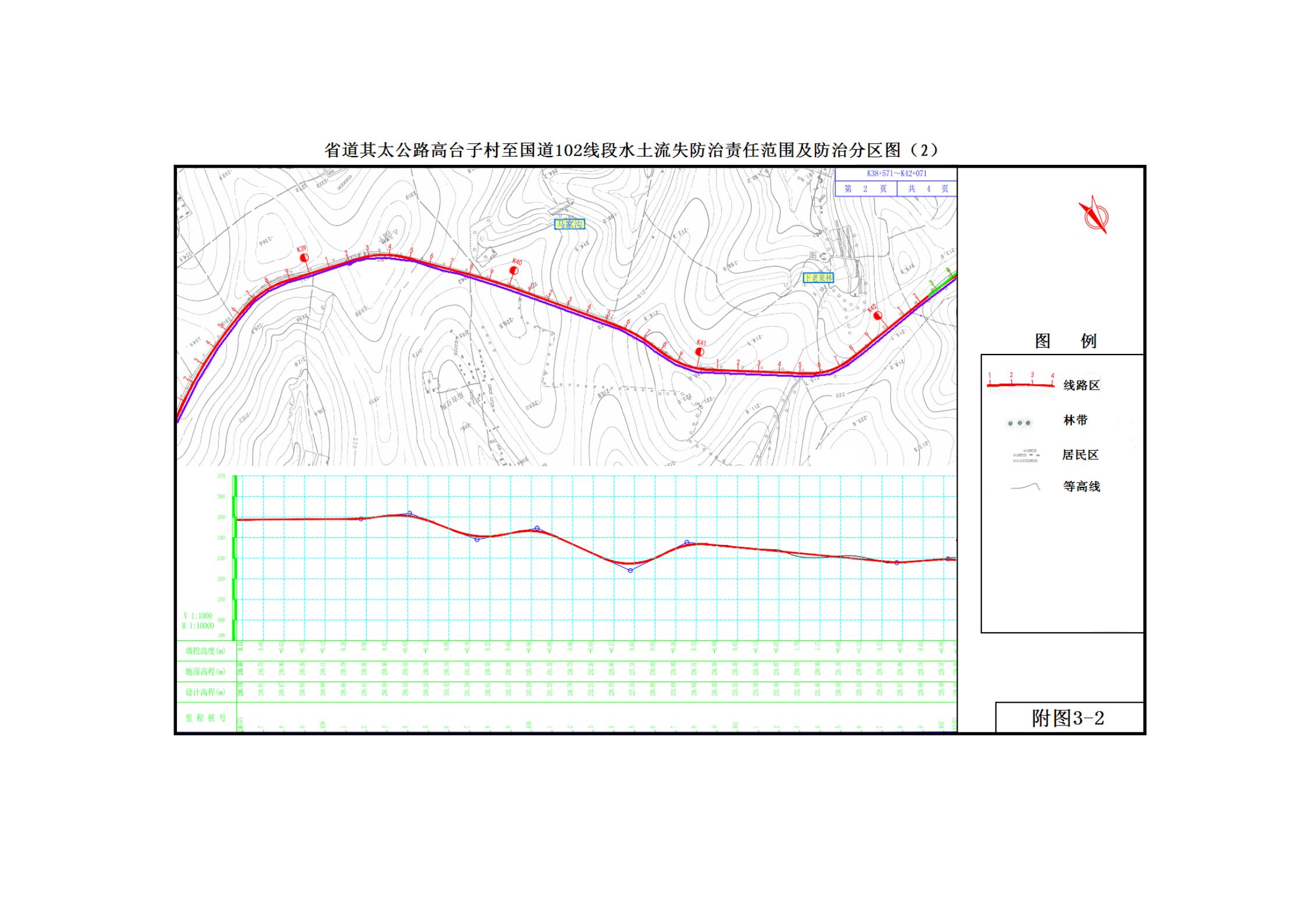1307x924 pixels.
Task: Click the K42 kilometer marker on the map
Action: click(x=877, y=315)
